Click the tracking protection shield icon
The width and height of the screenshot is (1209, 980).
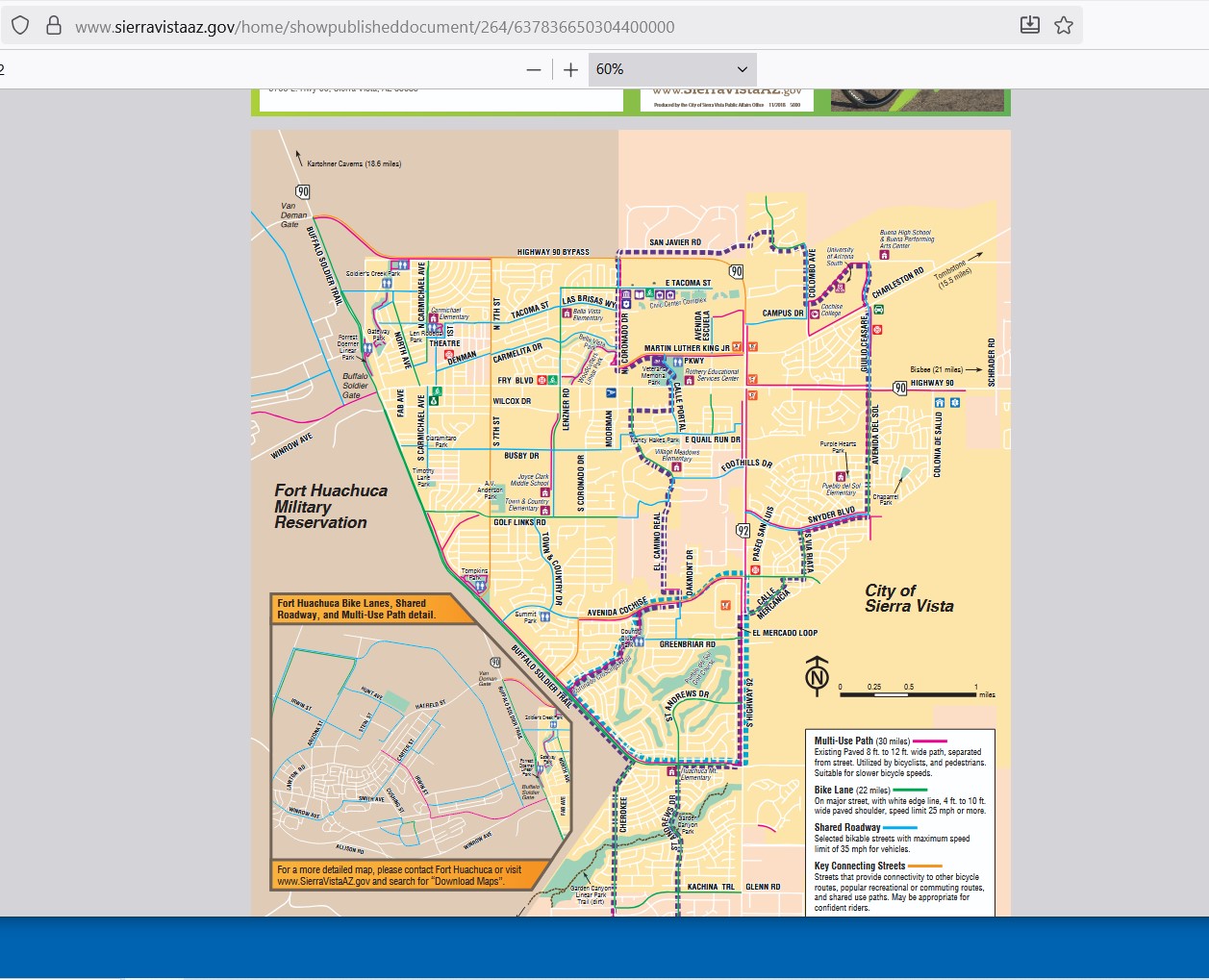pos(20,26)
